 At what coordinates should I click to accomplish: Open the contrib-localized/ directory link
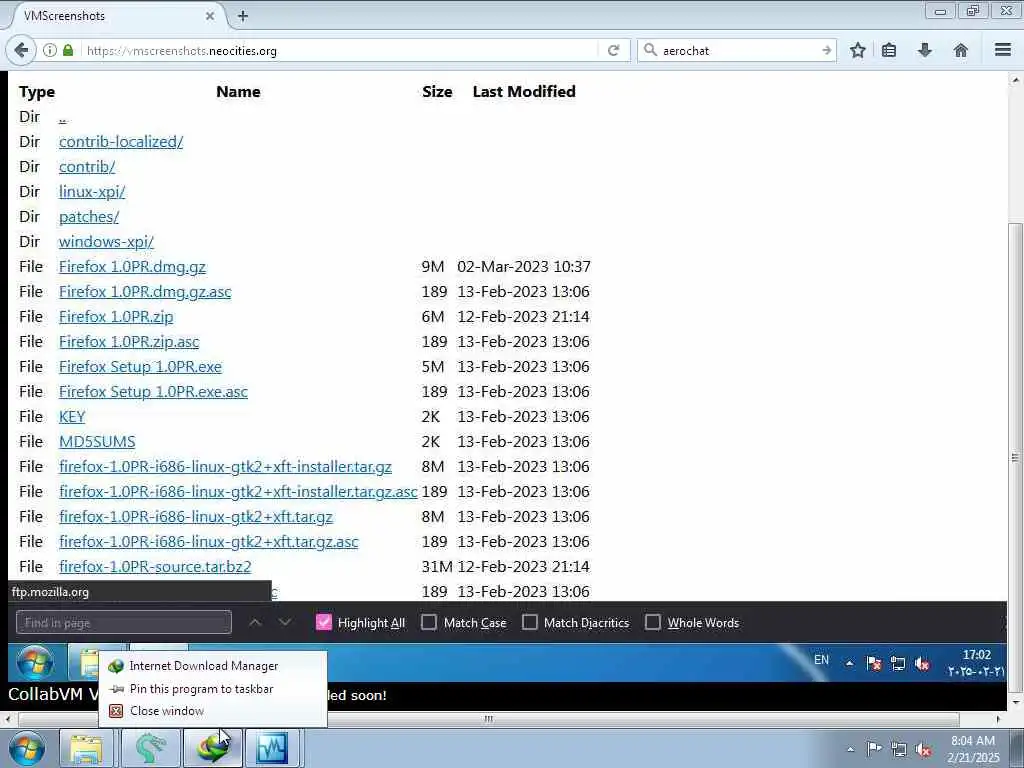(x=121, y=142)
